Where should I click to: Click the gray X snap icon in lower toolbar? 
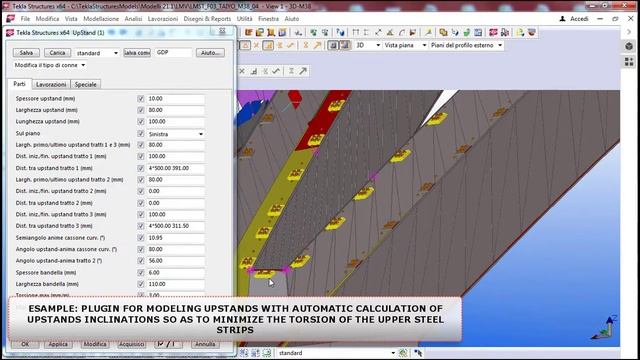242,71
